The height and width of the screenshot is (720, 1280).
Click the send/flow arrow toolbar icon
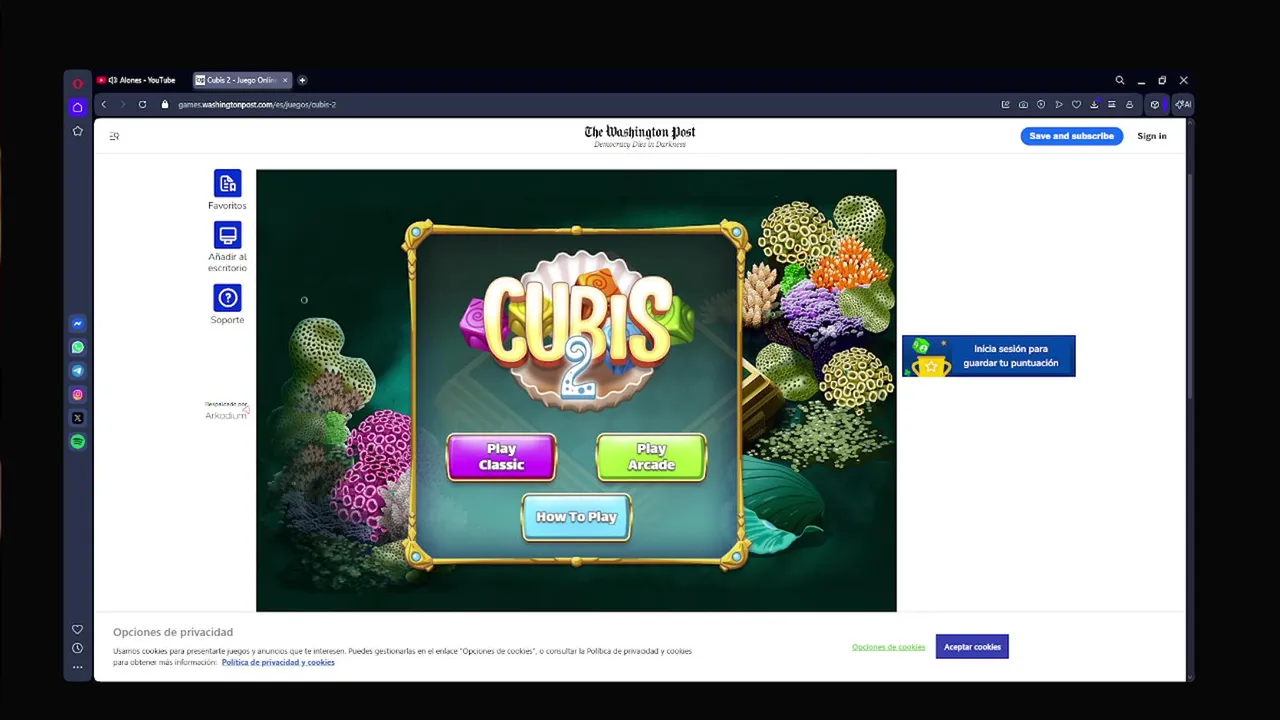click(x=1059, y=104)
